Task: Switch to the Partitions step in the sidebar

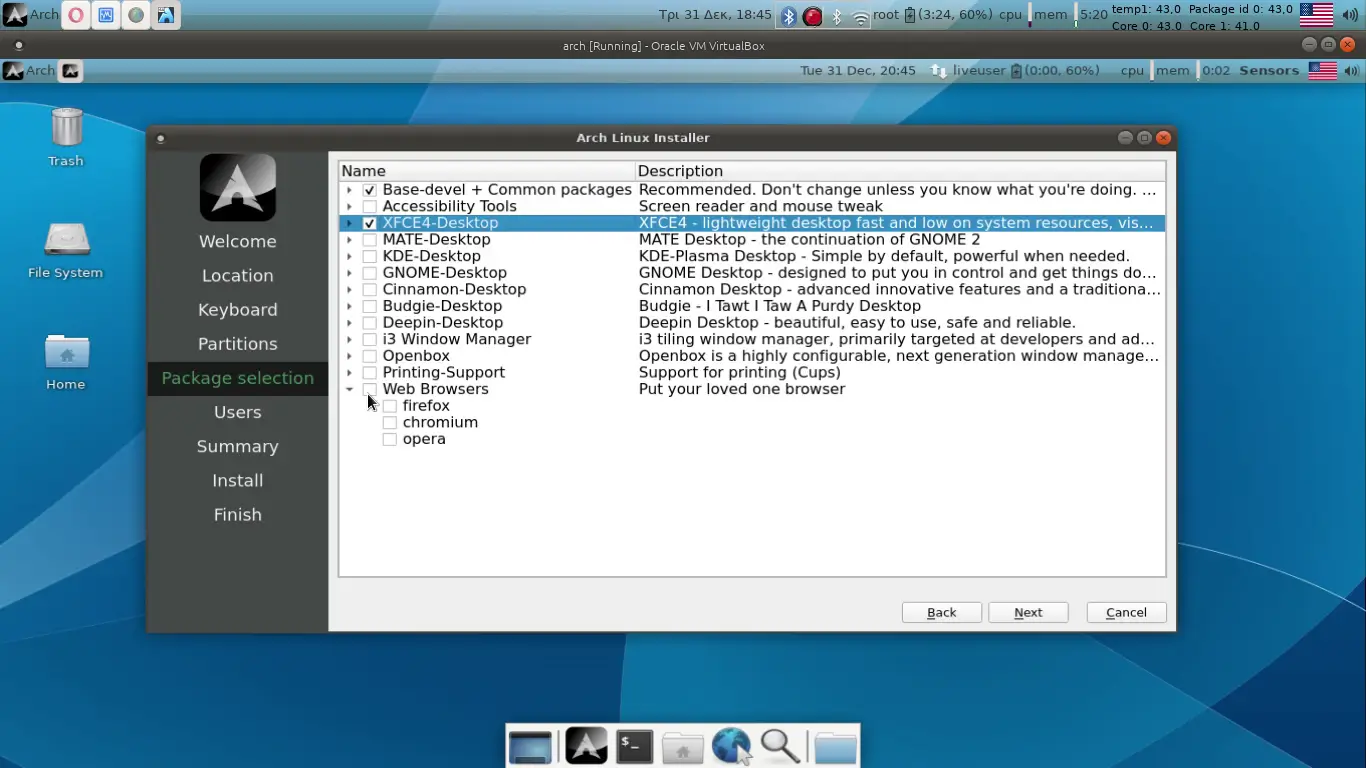Action: (237, 343)
